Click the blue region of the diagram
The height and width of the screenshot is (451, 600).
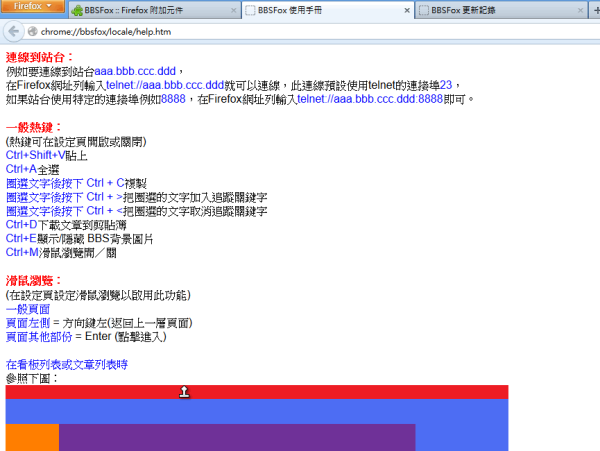tap(257, 411)
